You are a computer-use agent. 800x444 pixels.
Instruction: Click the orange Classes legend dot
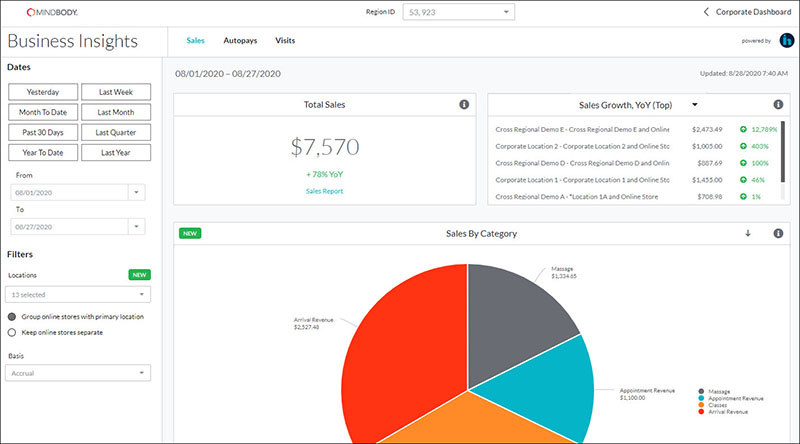click(x=701, y=405)
